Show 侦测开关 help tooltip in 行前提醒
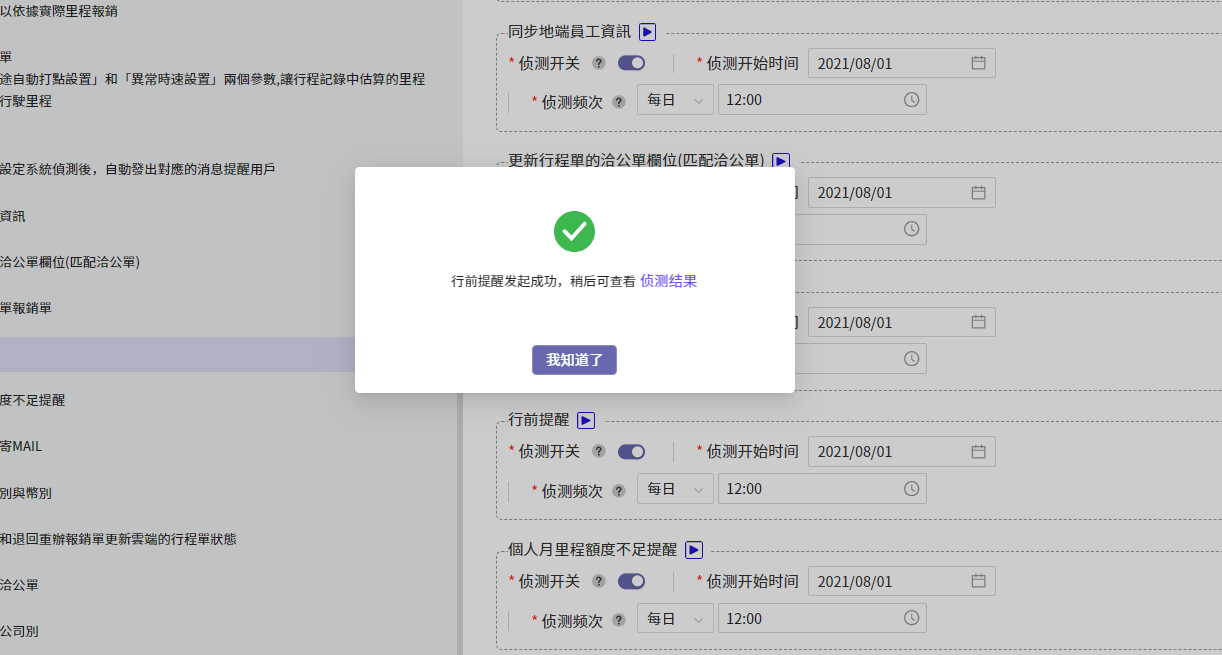 tap(599, 452)
